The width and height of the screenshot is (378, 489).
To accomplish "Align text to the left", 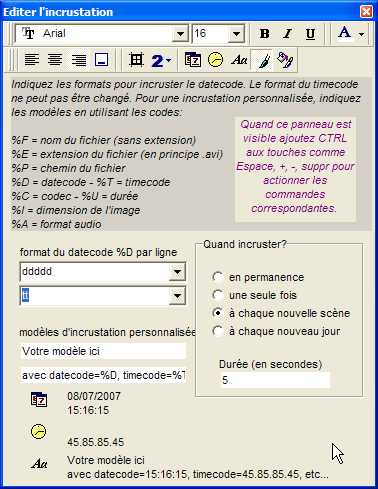I will pyautogui.click(x=32, y=60).
